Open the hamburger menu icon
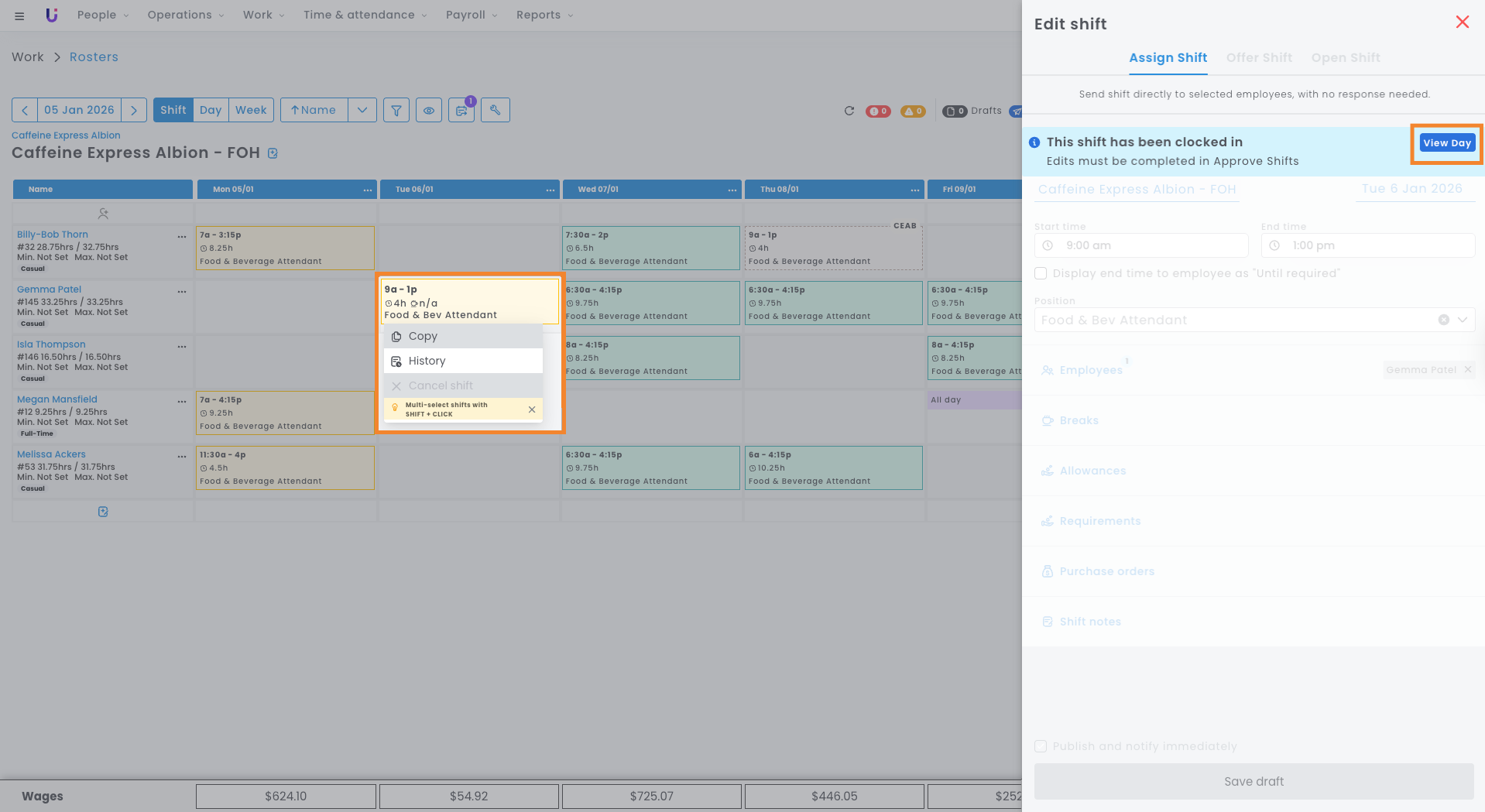This screenshot has width=1485, height=812. 19,15
